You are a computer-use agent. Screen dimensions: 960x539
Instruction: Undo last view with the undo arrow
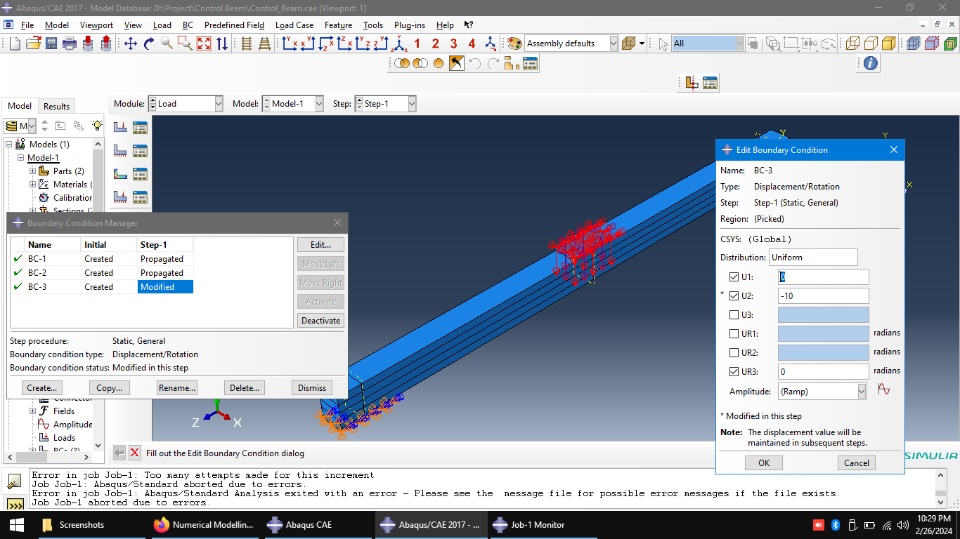[x=475, y=63]
